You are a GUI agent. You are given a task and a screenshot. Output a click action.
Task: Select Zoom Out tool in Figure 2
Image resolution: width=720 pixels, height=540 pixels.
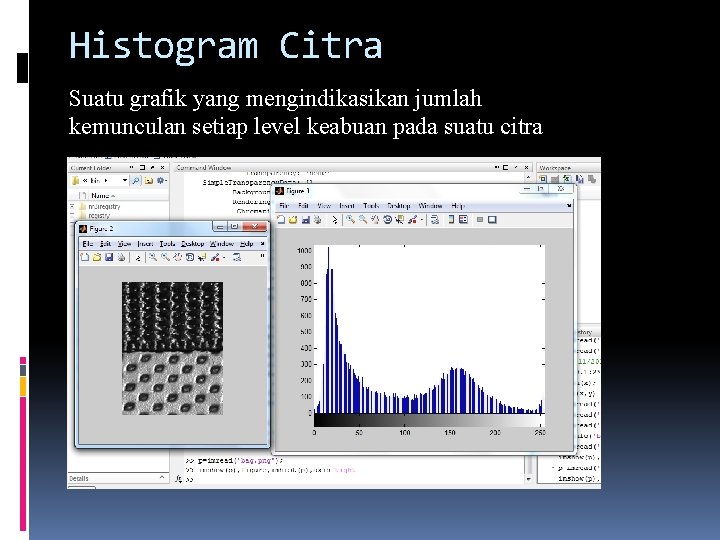tap(165, 258)
